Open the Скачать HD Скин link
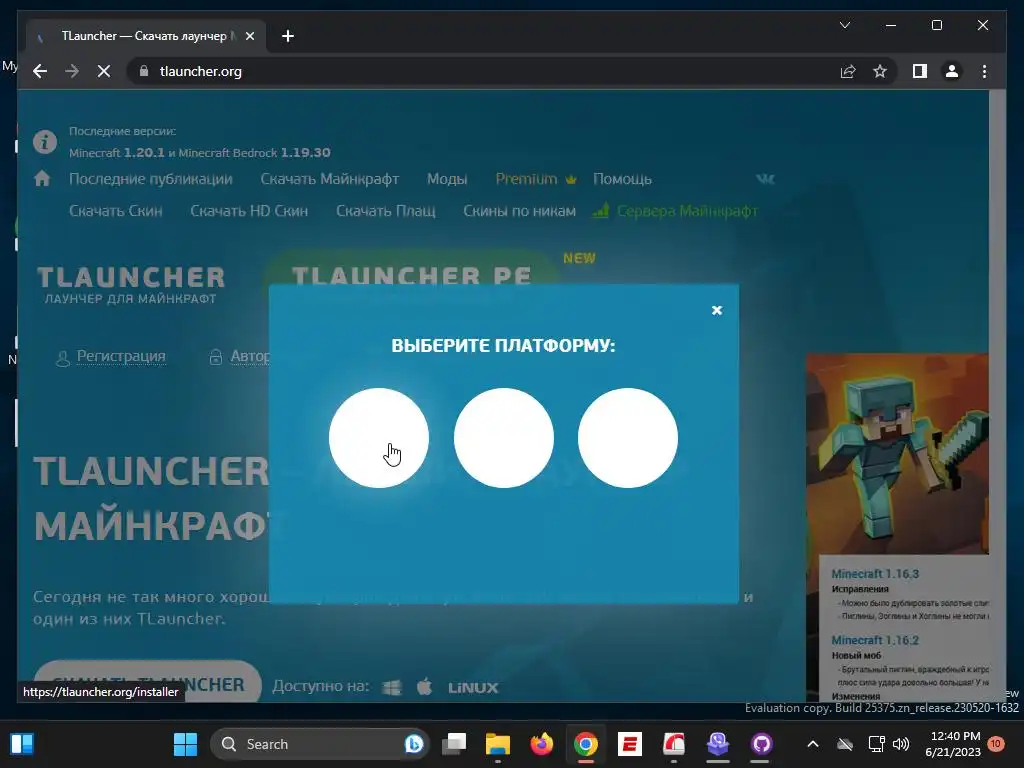Viewport: 1024px width, 768px height. tap(249, 211)
